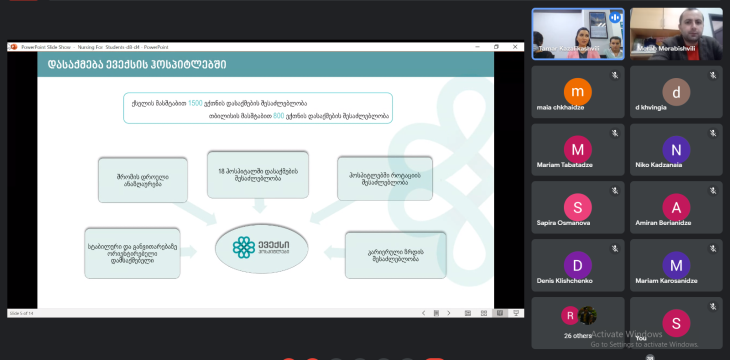Click pink 'S' avatar of Sapira Osmanova
The height and width of the screenshot is (360, 730).
coord(578,207)
